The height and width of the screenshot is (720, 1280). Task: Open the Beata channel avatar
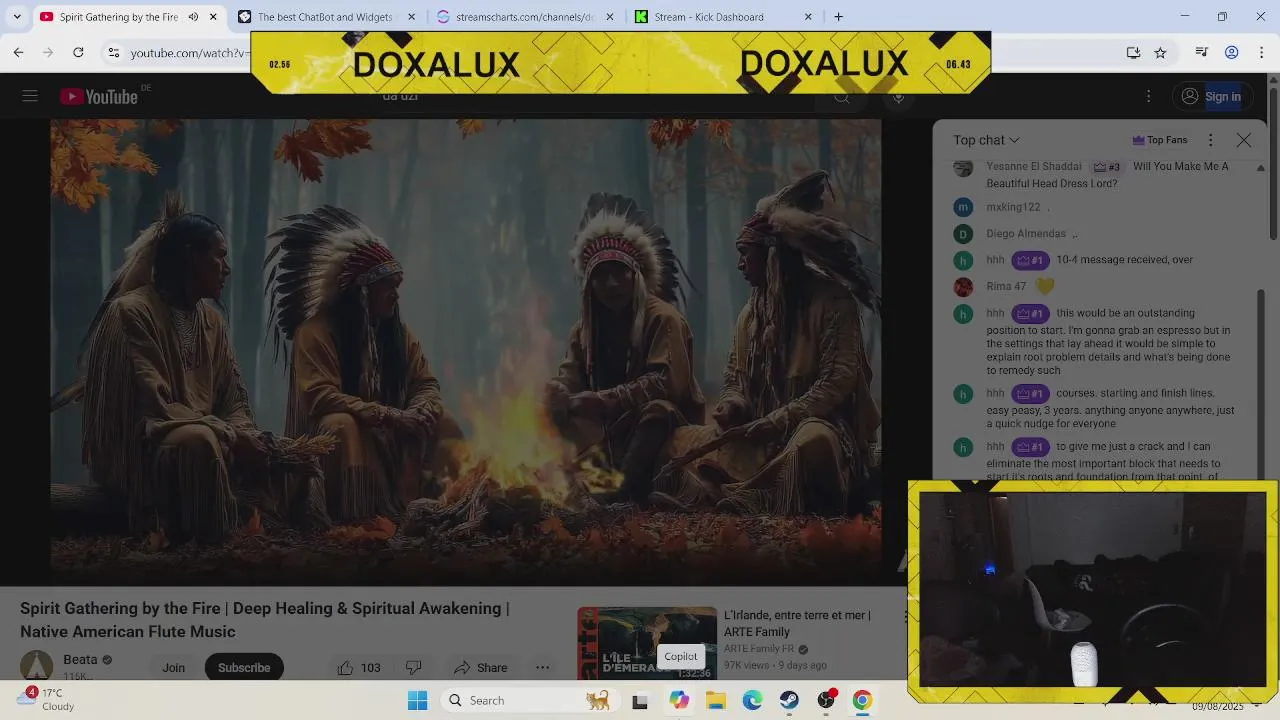(37, 665)
